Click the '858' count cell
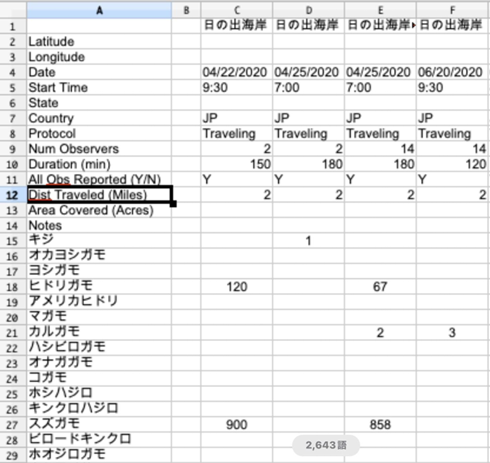 click(x=380, y=424)
